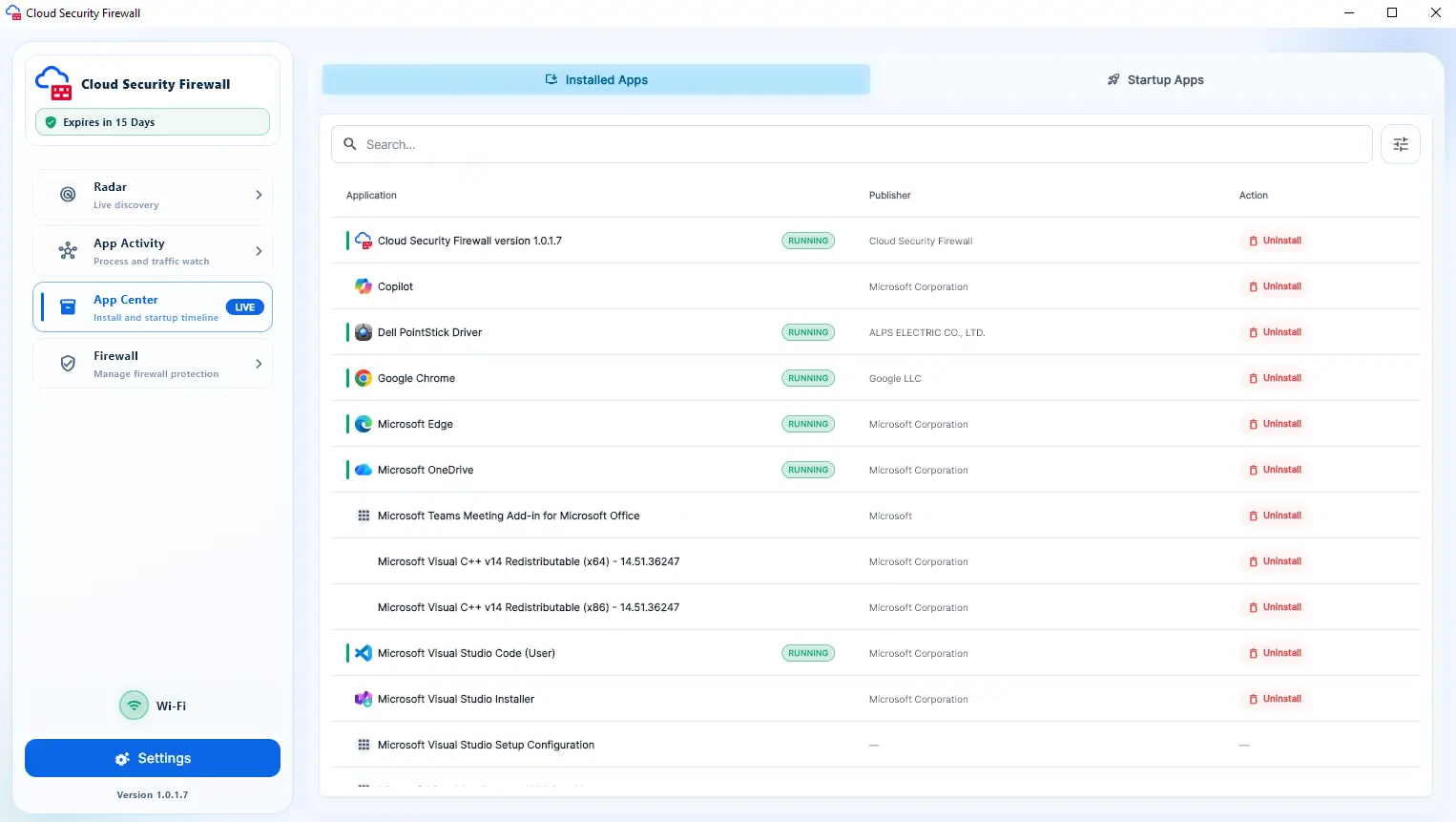Open App Activity menu item
The image size is (1456, 822).
click(153, 251)
